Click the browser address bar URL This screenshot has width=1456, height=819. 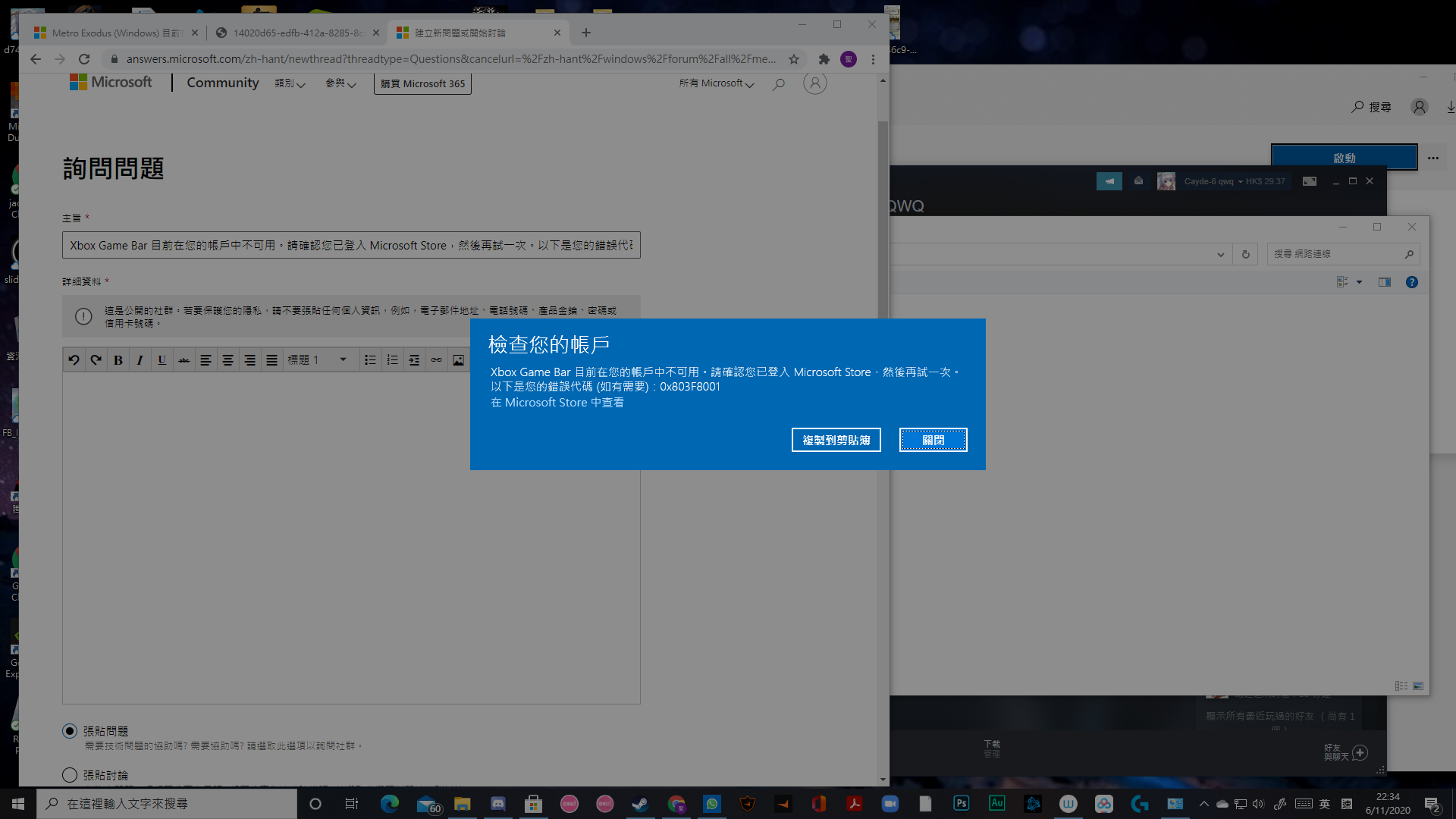pyautogui.click(x=450, y=59)
